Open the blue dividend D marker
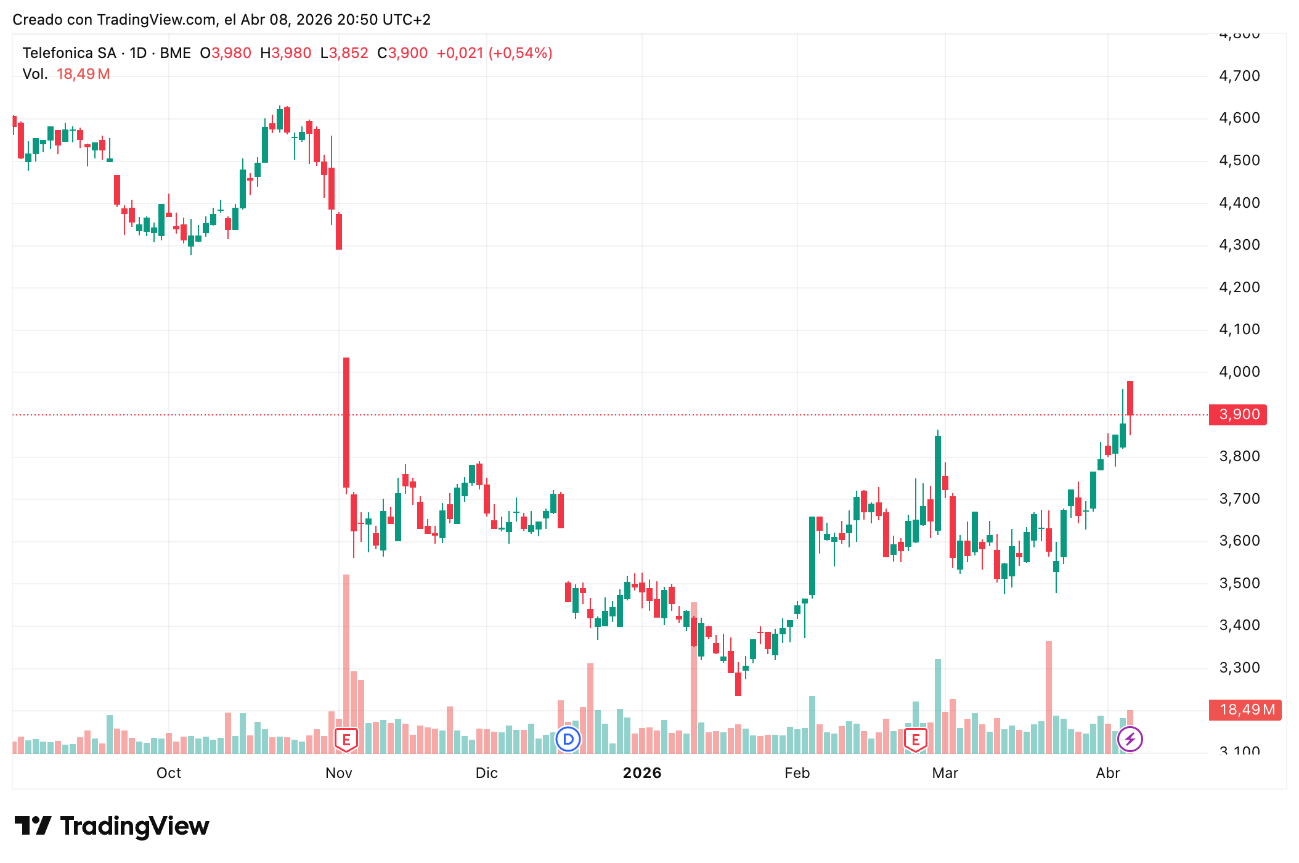1299x863 pixels. tap(568, 740)
